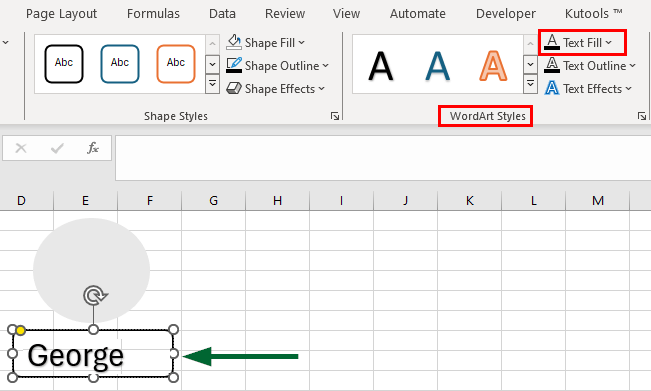Click the Text Outline icon
This screenshot has width=651, height=391.
click(552, 65)
